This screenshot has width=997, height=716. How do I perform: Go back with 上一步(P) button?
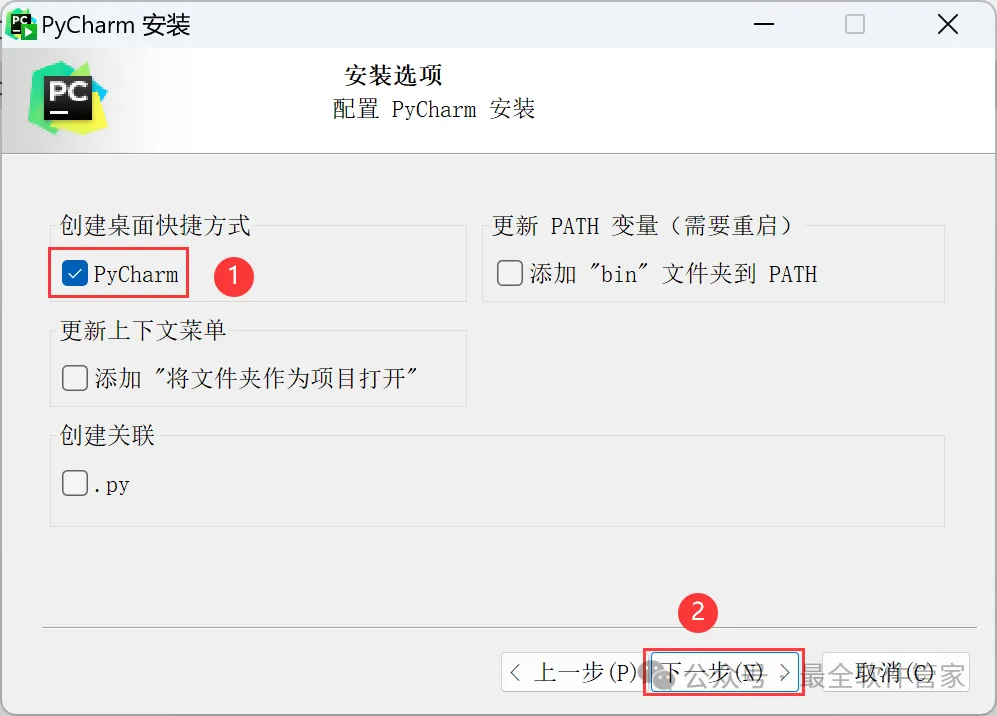pos(575,672)
